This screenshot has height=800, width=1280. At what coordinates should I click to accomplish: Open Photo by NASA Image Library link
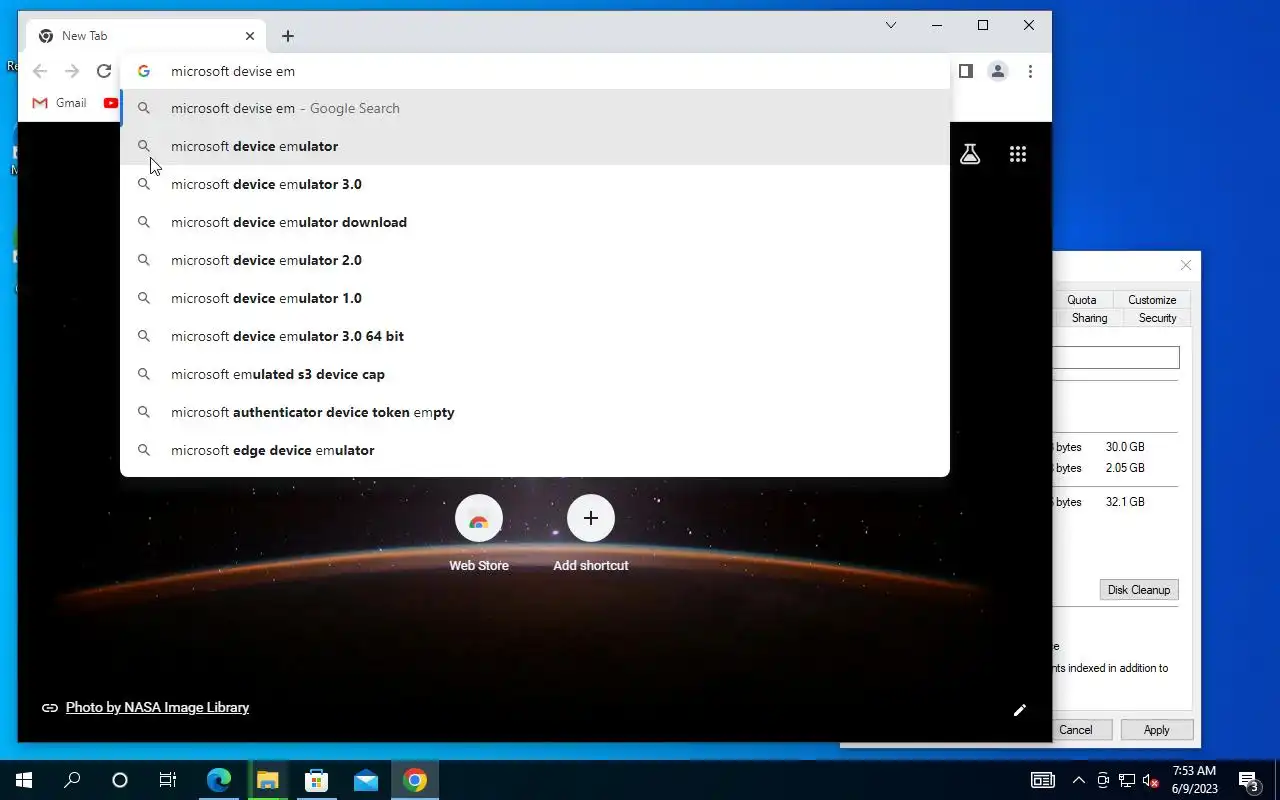(x=157, y=707)
